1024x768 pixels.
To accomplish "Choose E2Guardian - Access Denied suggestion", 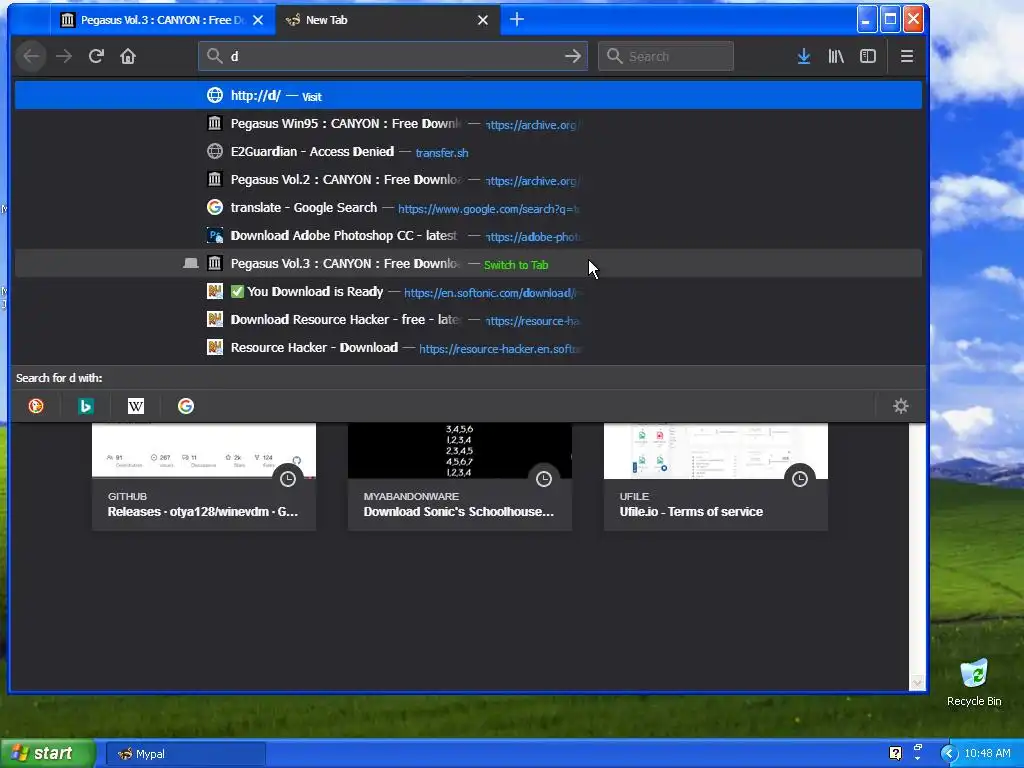I will pyautogui.click(x=468, y=152).
